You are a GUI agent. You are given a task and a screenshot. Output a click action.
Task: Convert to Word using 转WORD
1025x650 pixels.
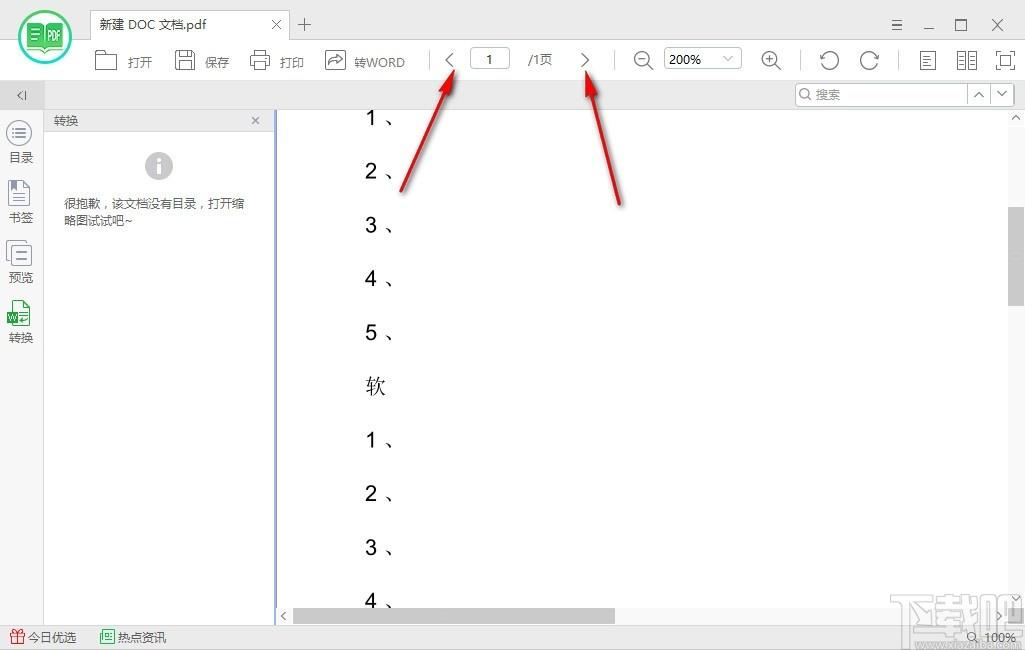365,61
